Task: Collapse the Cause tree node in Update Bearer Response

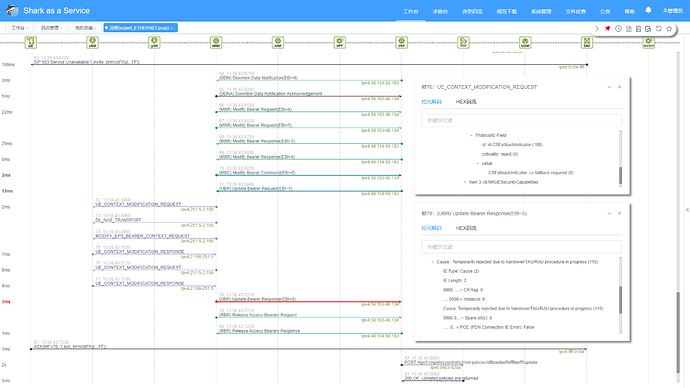Action: coord(432,262)
